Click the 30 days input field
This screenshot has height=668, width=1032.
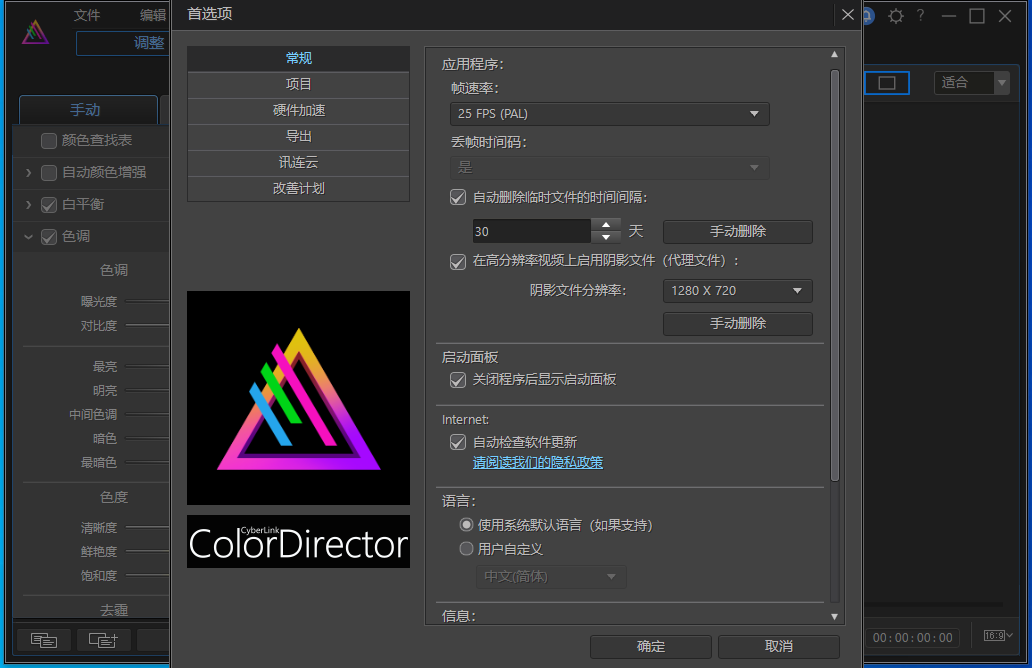(532, 232)
